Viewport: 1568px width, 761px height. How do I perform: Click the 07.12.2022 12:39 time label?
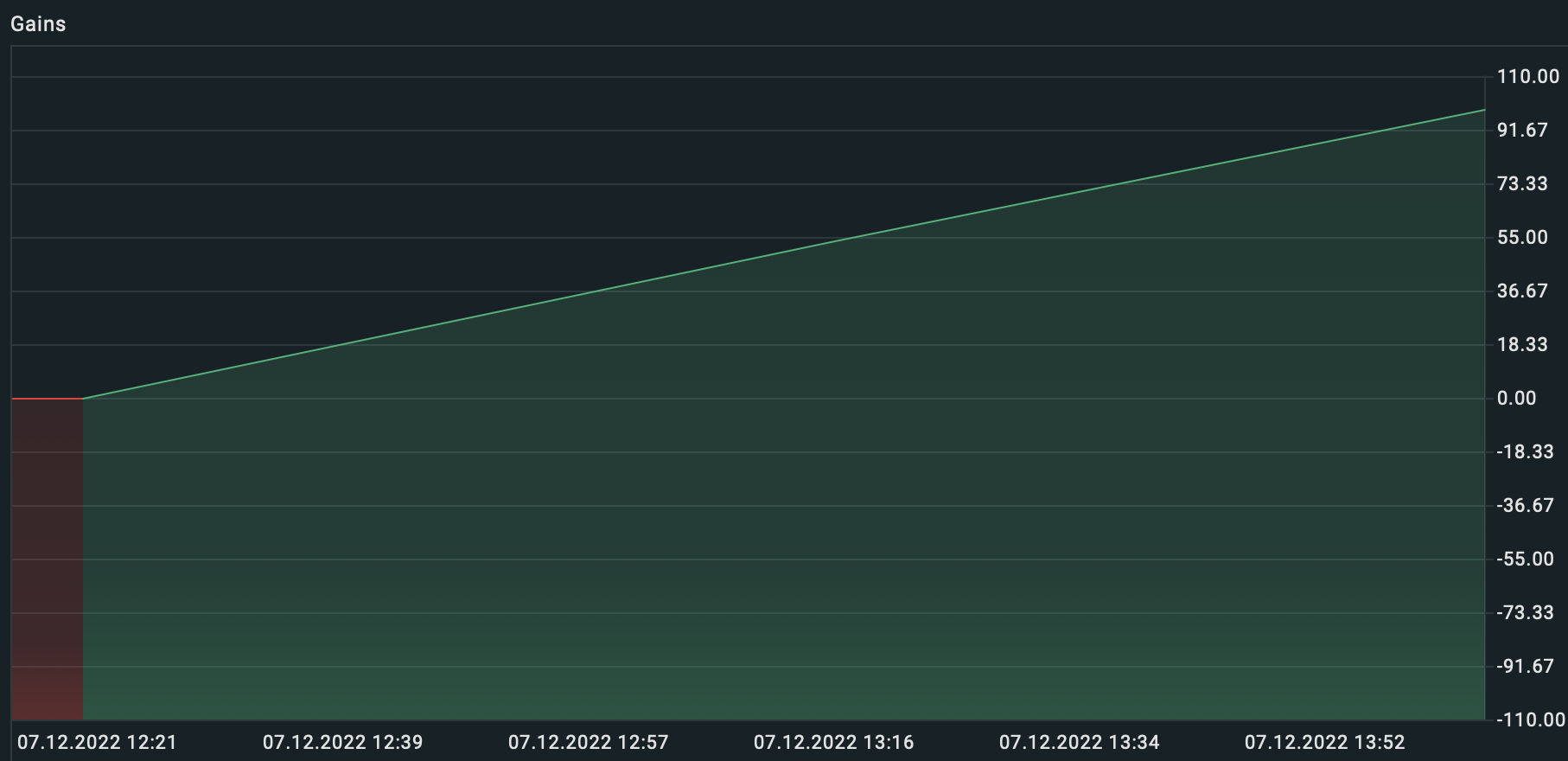tap(342, 743)
